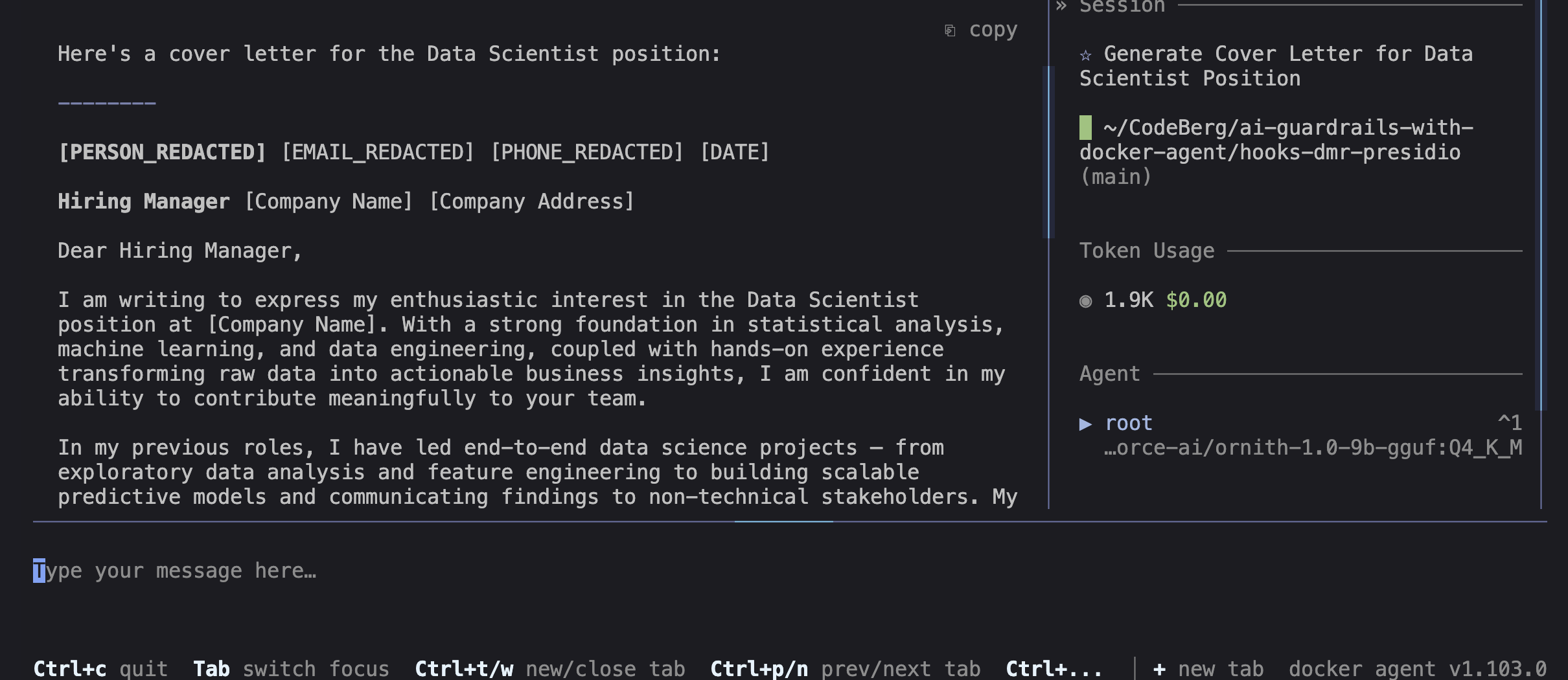
Task: Click the double-chevron icon next to Session
Action: pos(1061,6)
